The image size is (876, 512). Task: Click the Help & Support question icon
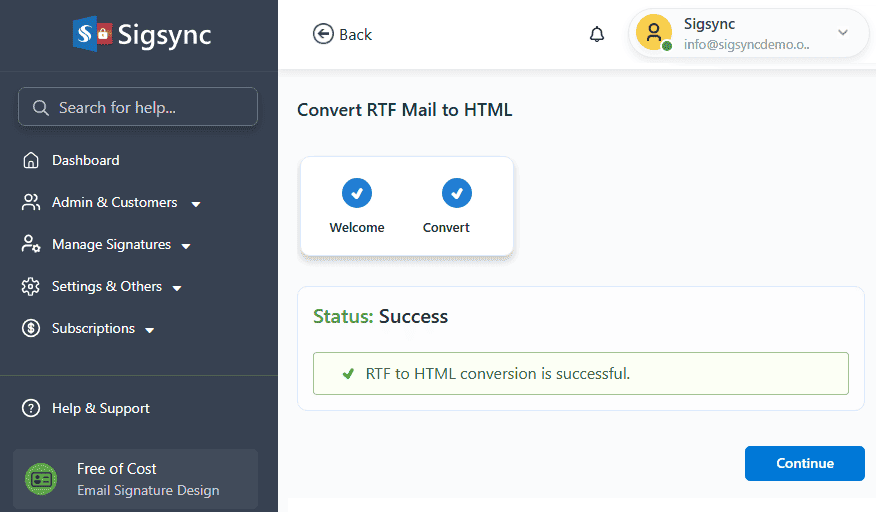tap(31, 408)
